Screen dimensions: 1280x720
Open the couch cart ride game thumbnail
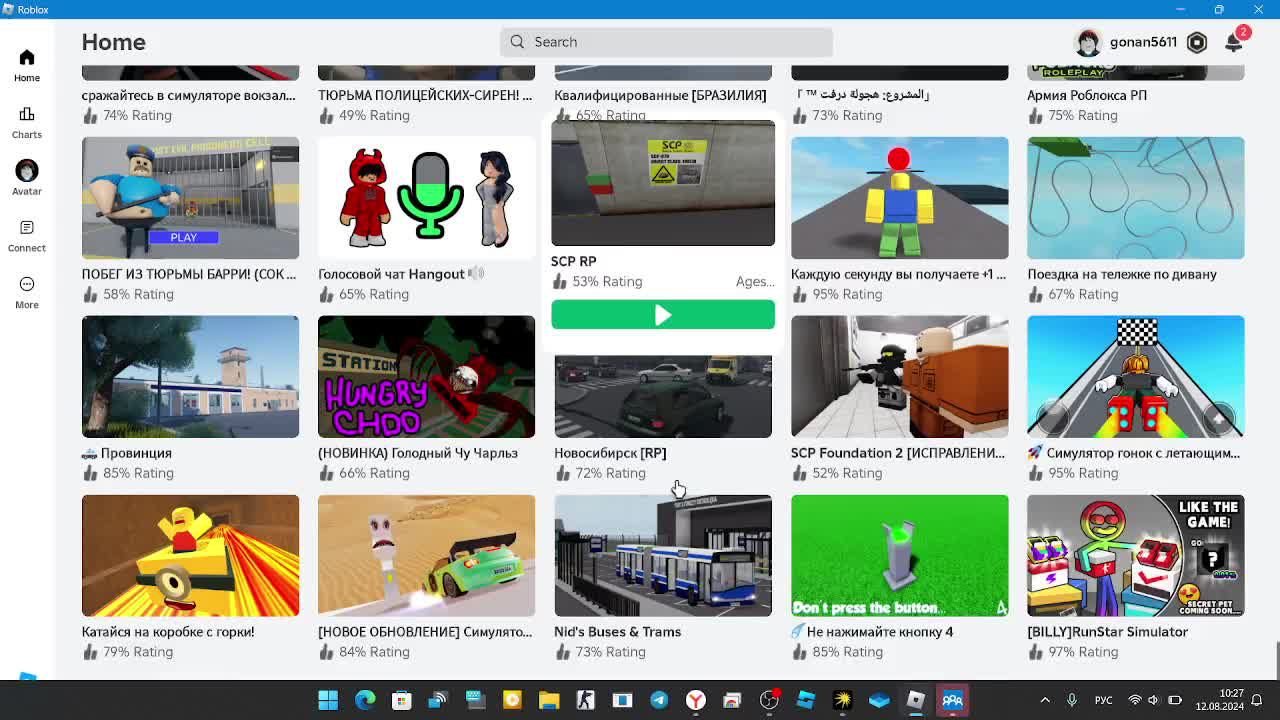coord(1135,198)
